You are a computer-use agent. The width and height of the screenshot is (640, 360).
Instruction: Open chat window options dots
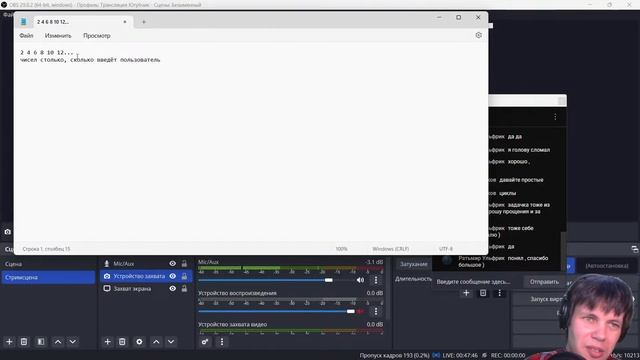pyautogui.click(x=555, y=117)
